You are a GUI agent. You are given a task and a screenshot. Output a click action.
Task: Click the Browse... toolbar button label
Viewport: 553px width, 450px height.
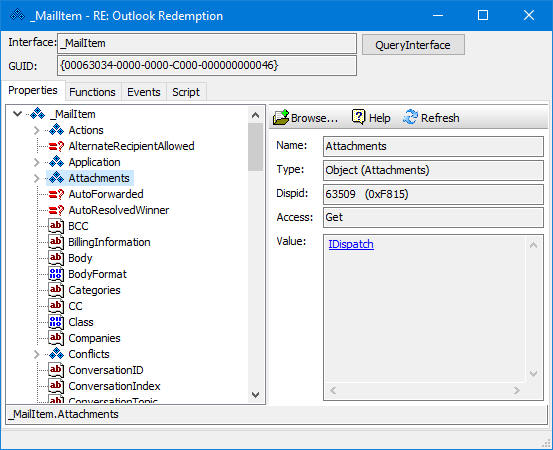(x=314, y=118)
